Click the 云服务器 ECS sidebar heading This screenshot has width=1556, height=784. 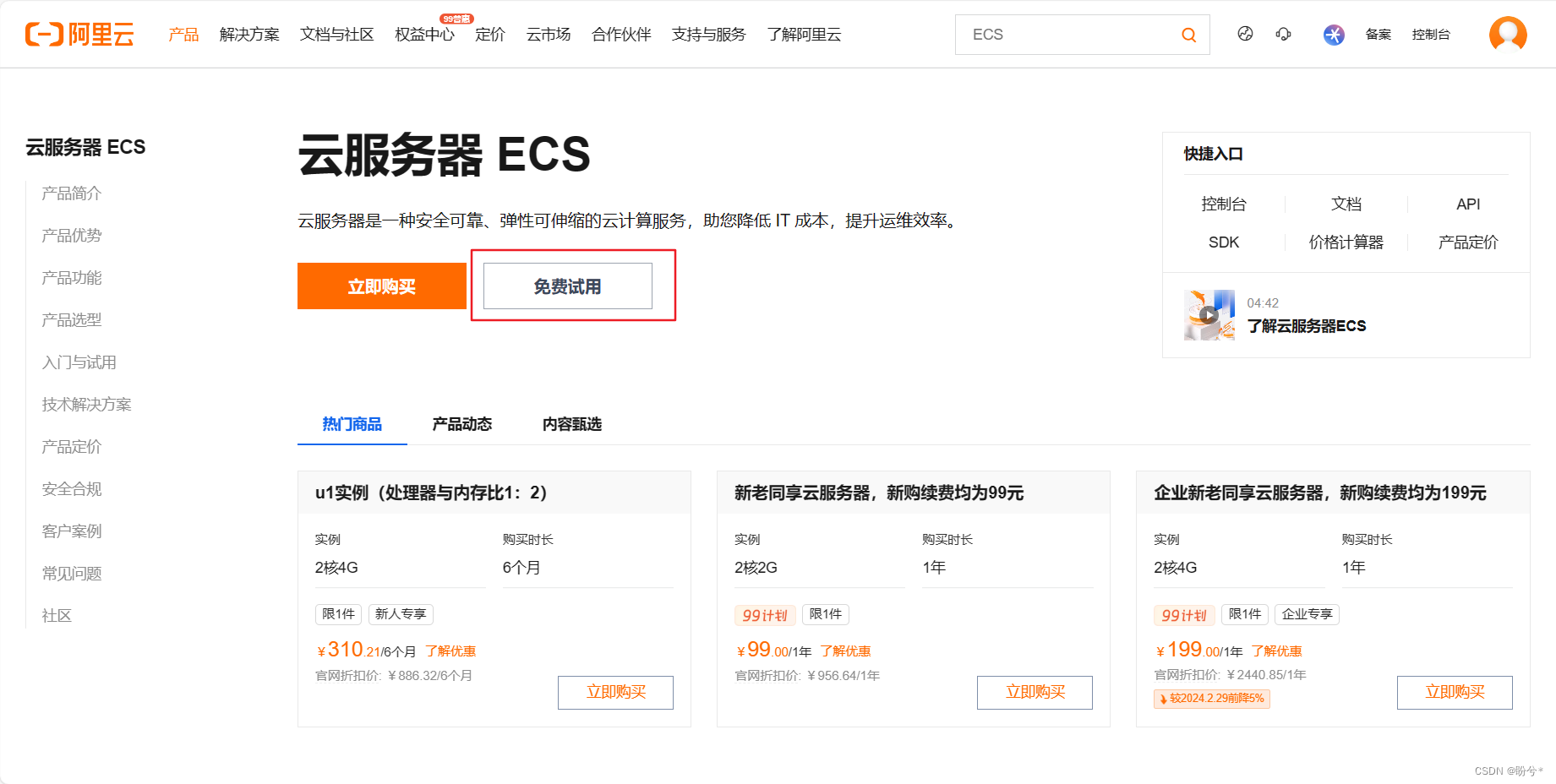tap(85, 147)
